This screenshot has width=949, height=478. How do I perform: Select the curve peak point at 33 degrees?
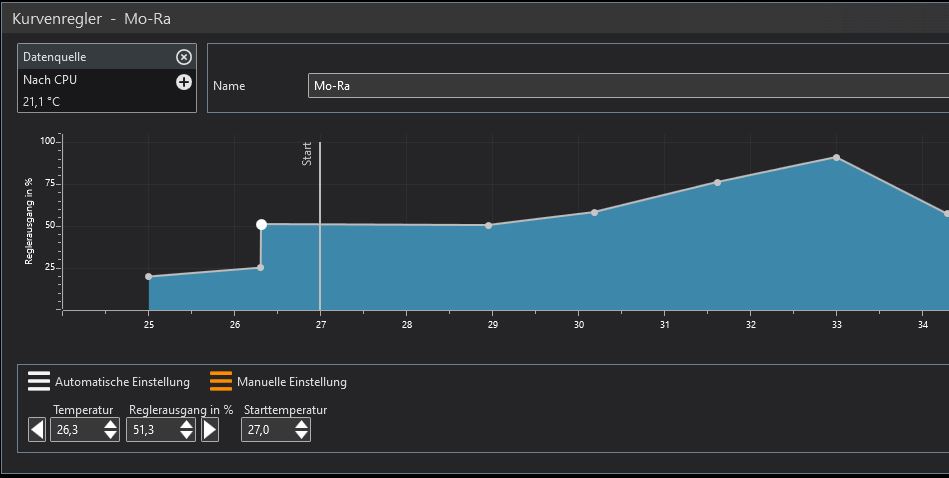(x=836, y=157)
